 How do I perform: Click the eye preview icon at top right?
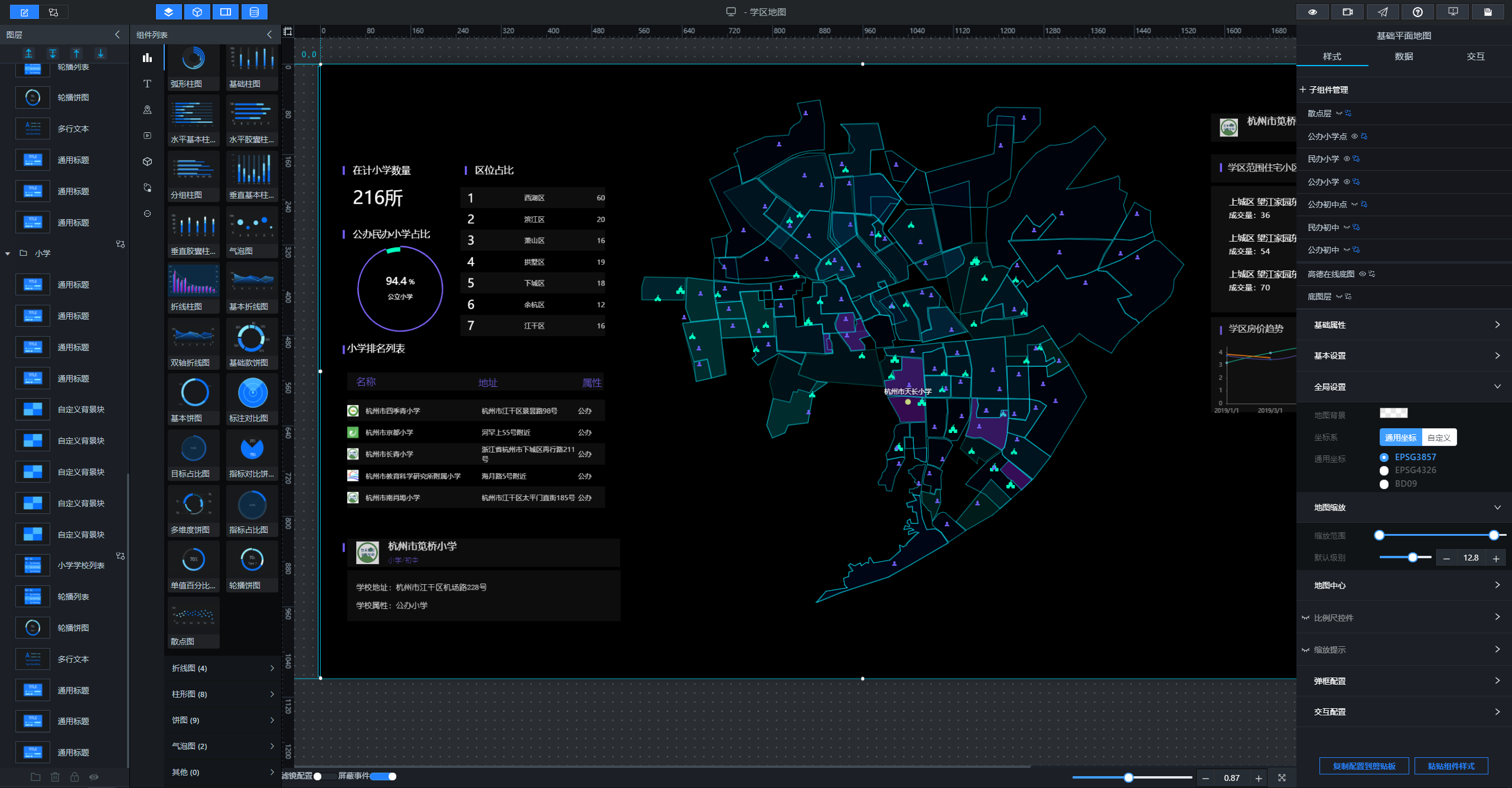pos(1312,12)
